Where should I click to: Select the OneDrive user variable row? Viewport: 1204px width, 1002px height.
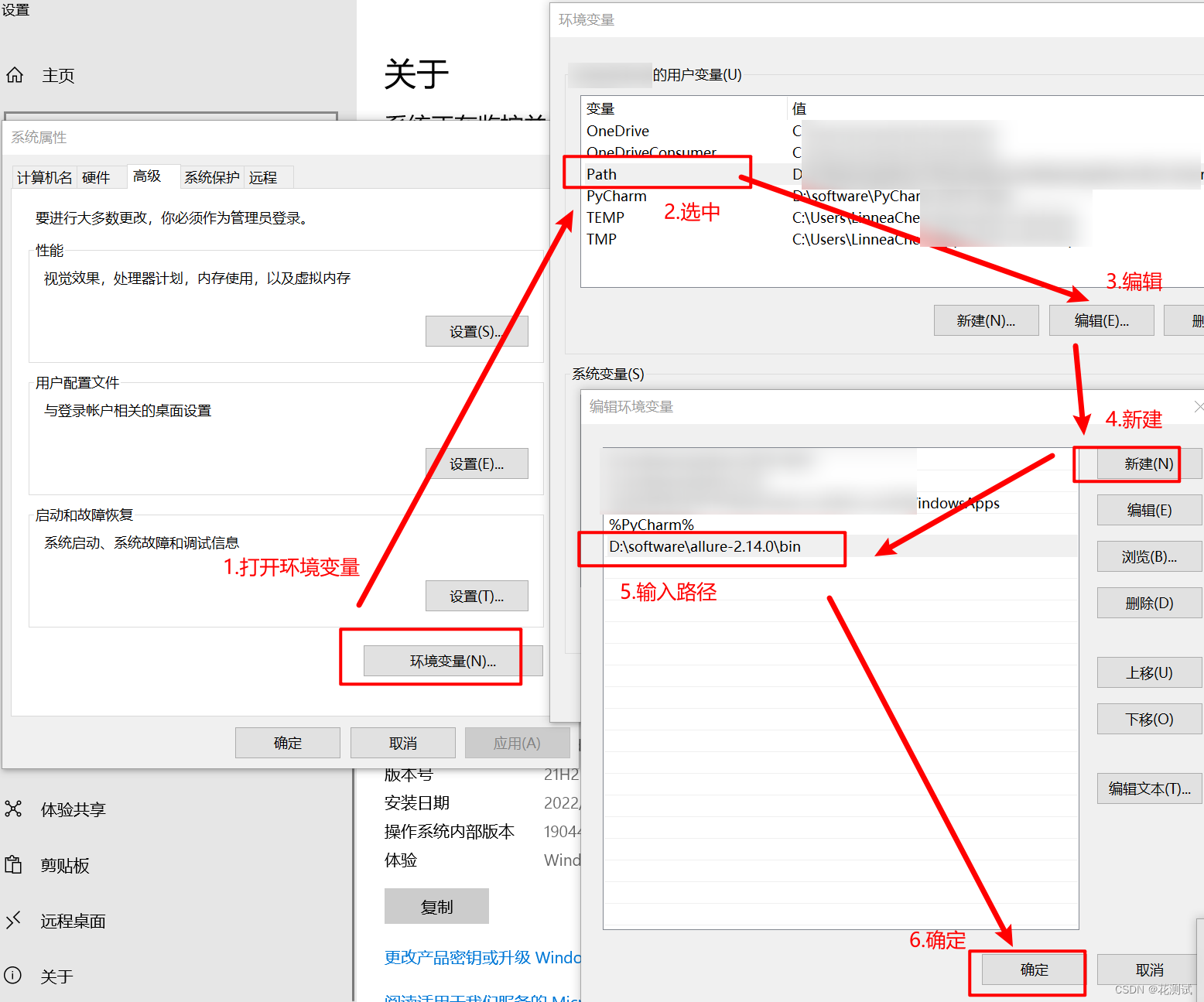coord(891,131)
